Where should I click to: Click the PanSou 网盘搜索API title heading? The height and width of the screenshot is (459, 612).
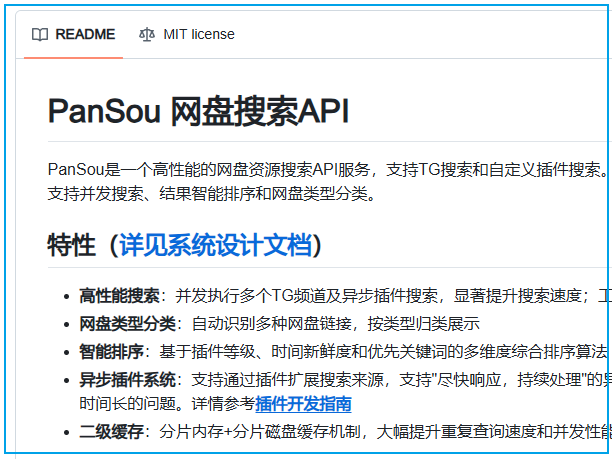click(x=198, y=112)
